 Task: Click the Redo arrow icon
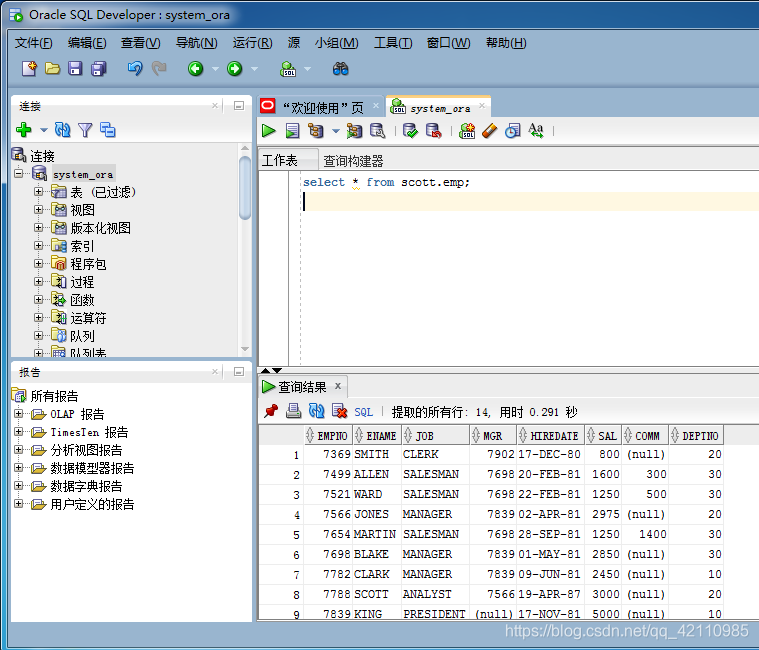tap(159, 69)
